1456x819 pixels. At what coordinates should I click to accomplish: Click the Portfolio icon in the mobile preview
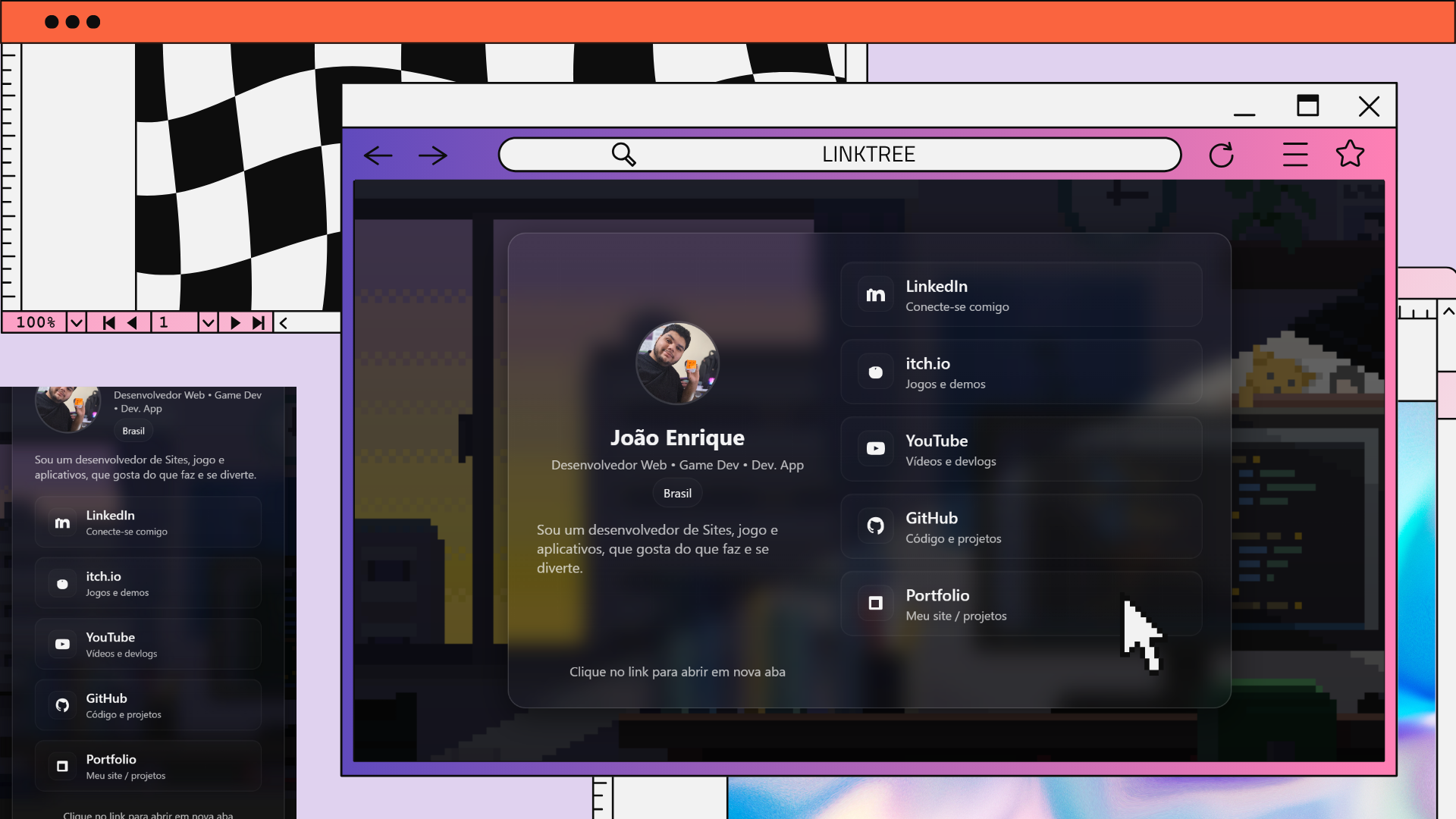[x=62, y=767]
